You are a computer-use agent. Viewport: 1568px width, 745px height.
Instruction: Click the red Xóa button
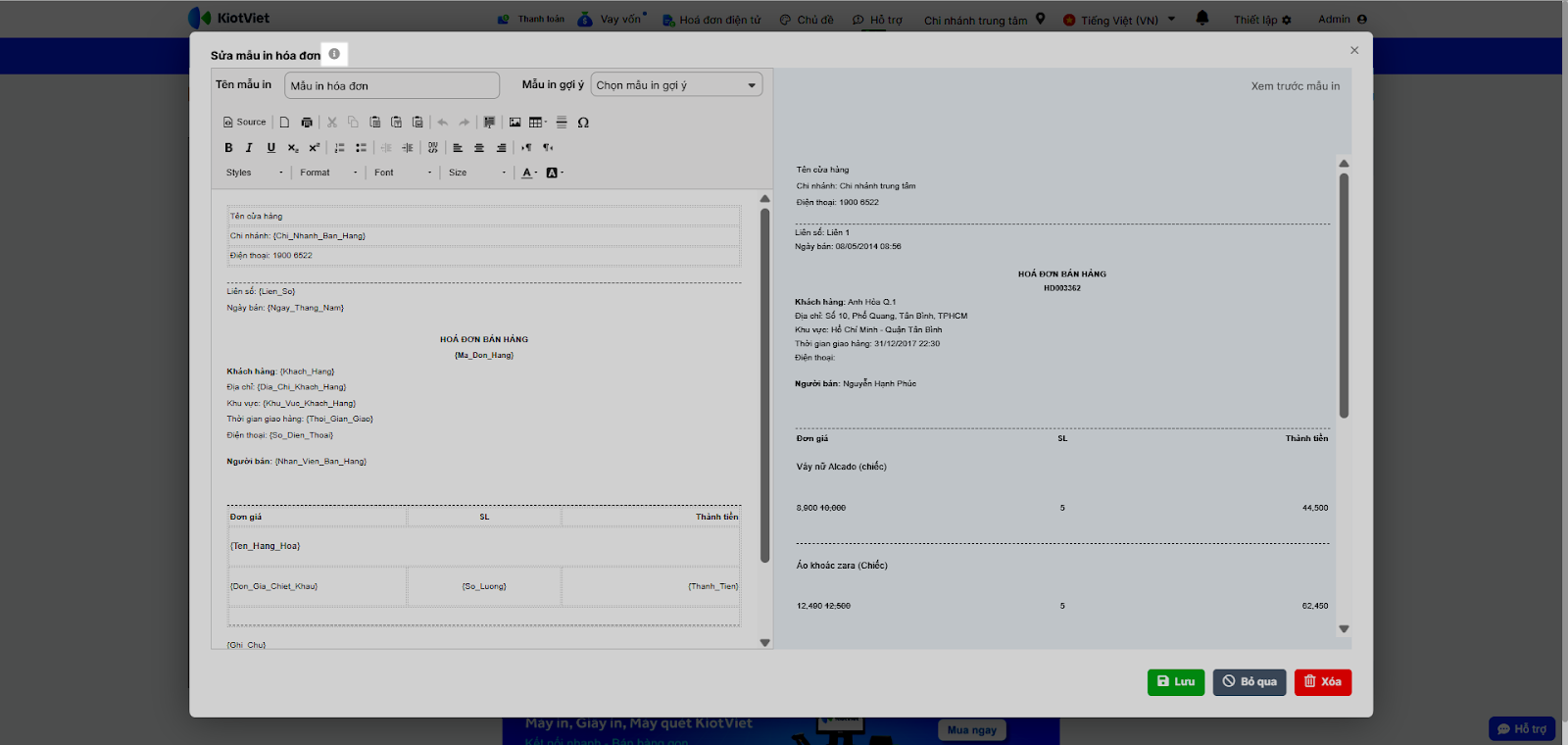(x=1323, y=682)
